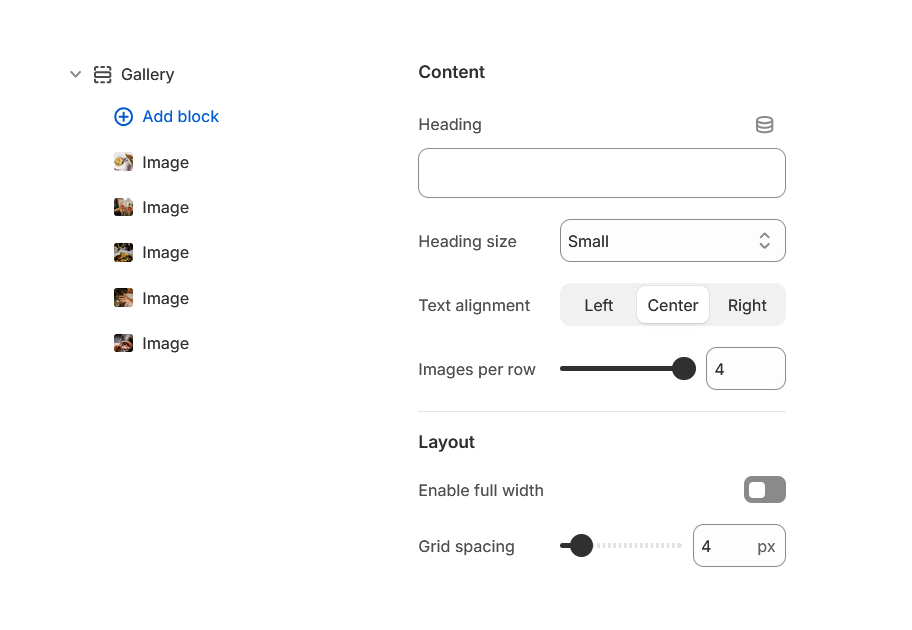Click the fourth Image block thumbnail

(123, 297)
